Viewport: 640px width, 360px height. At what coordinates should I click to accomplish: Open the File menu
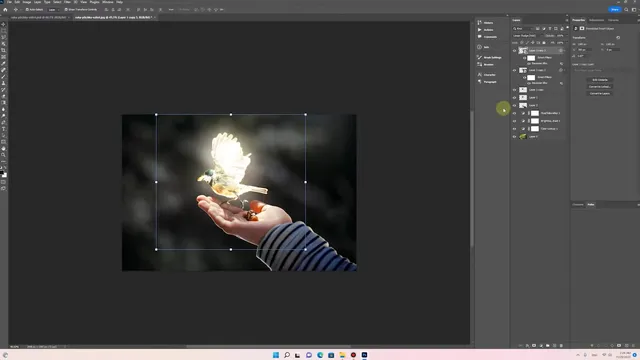point(9,2)
